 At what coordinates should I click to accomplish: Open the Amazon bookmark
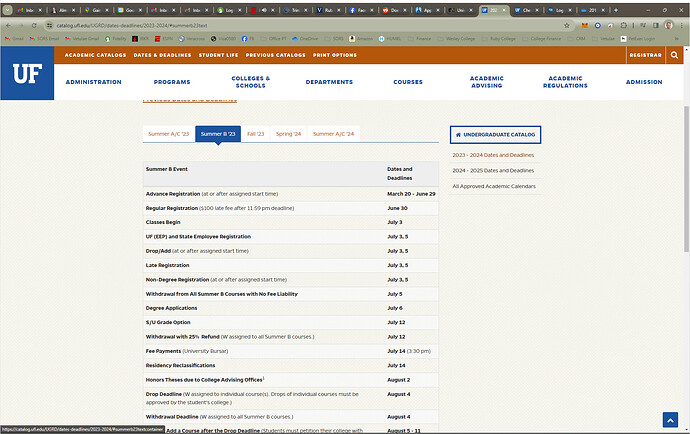361,39
